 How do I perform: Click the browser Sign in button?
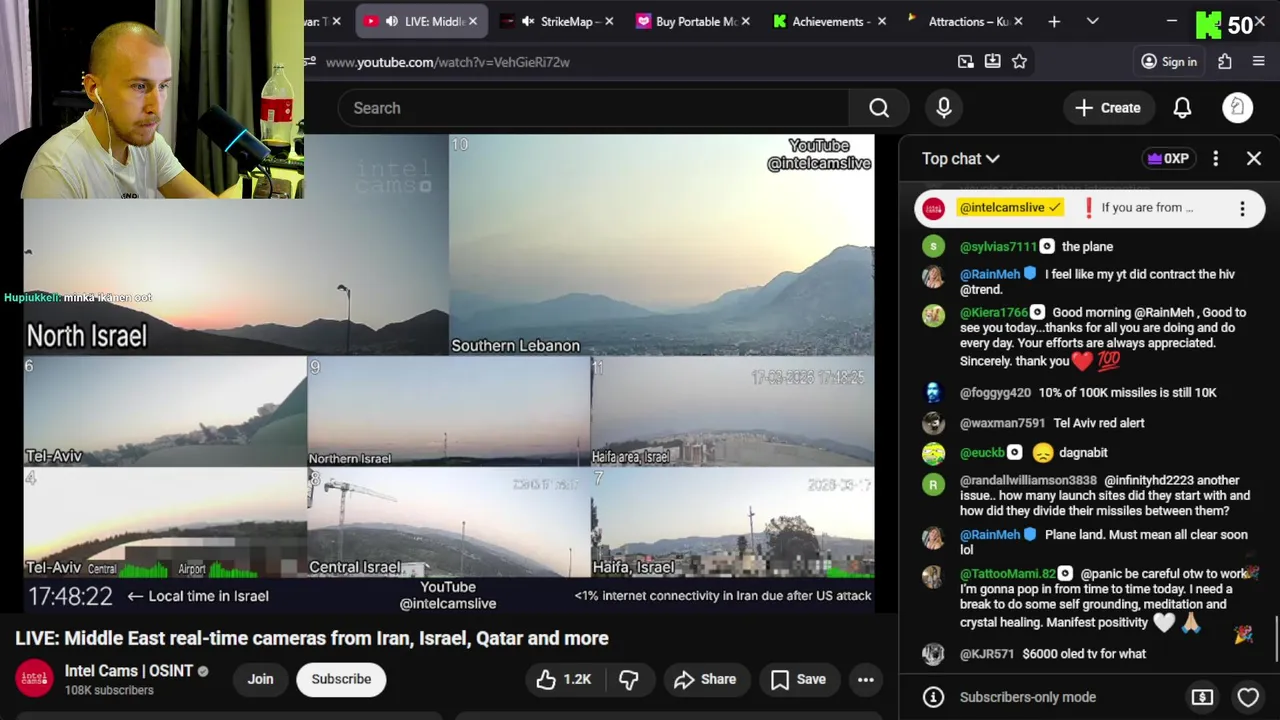coord(1169,62)
